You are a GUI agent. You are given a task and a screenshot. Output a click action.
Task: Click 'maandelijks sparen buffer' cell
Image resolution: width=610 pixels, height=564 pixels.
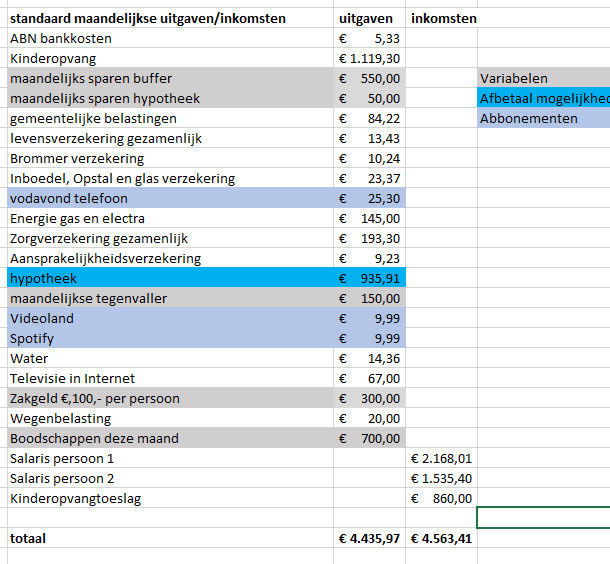coord(170,78)
